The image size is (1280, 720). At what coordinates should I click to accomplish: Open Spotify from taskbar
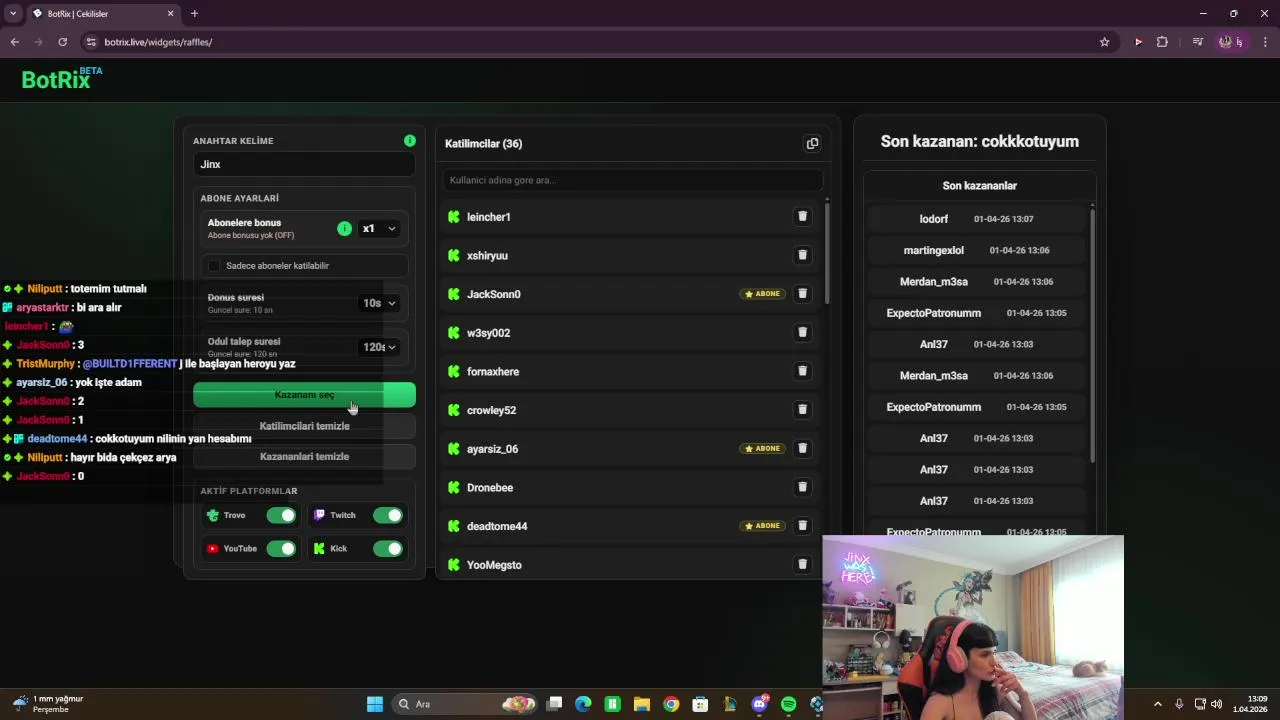point(788,704)
